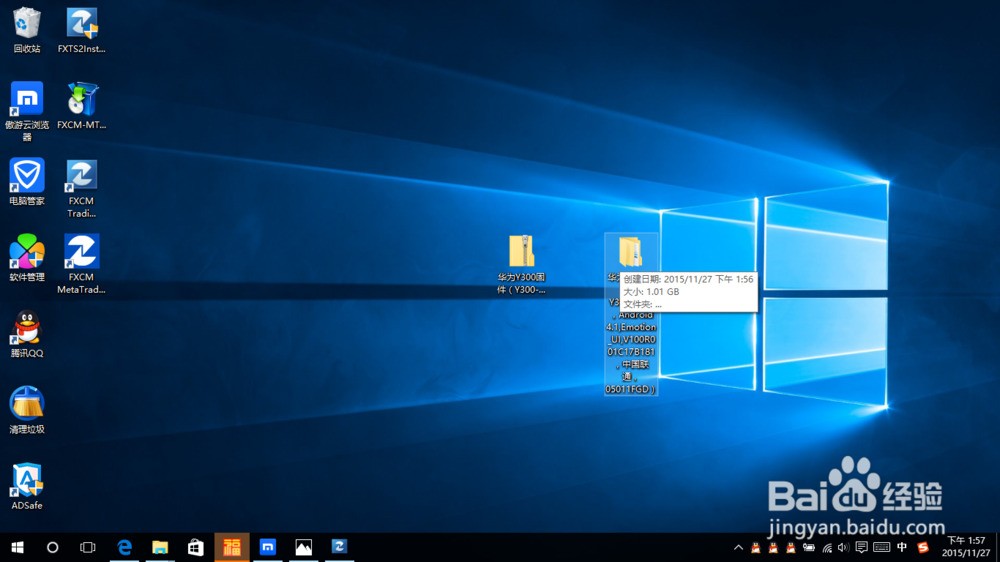Select the FXTS2Inst installer icon
1000x562 pixels.
tap(82, 30)
